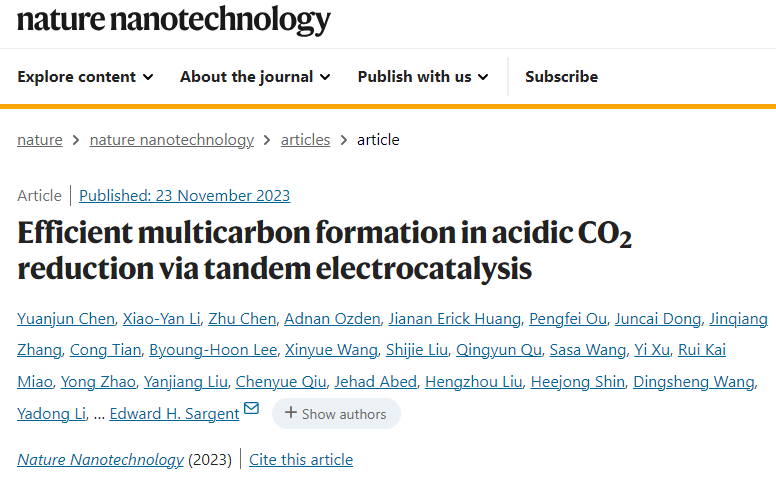
Task: Click the plus icon in Show authors
Action: tap(291, 413)
